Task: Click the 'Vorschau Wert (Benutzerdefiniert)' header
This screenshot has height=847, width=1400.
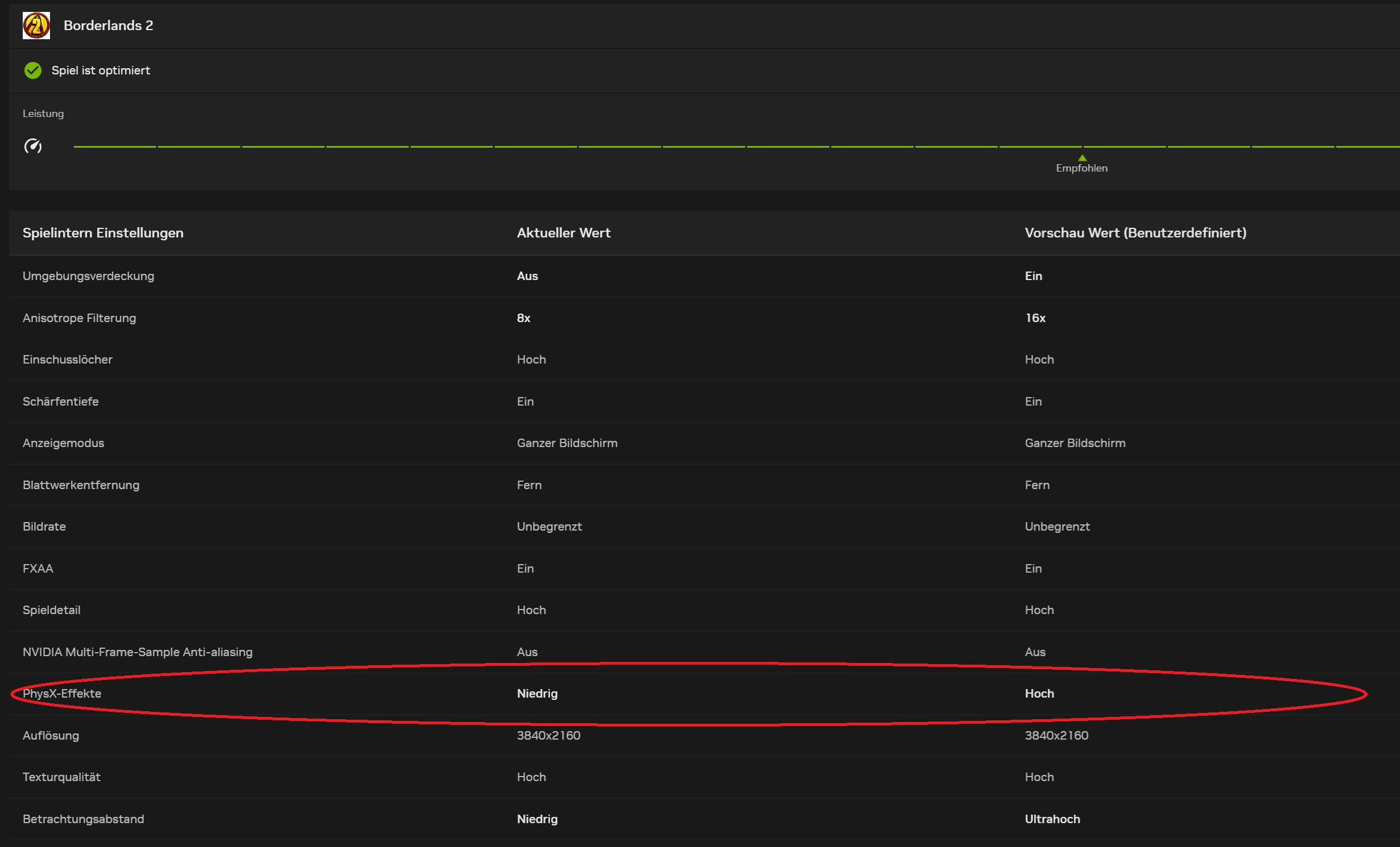Action: [x=1135, y=233]
